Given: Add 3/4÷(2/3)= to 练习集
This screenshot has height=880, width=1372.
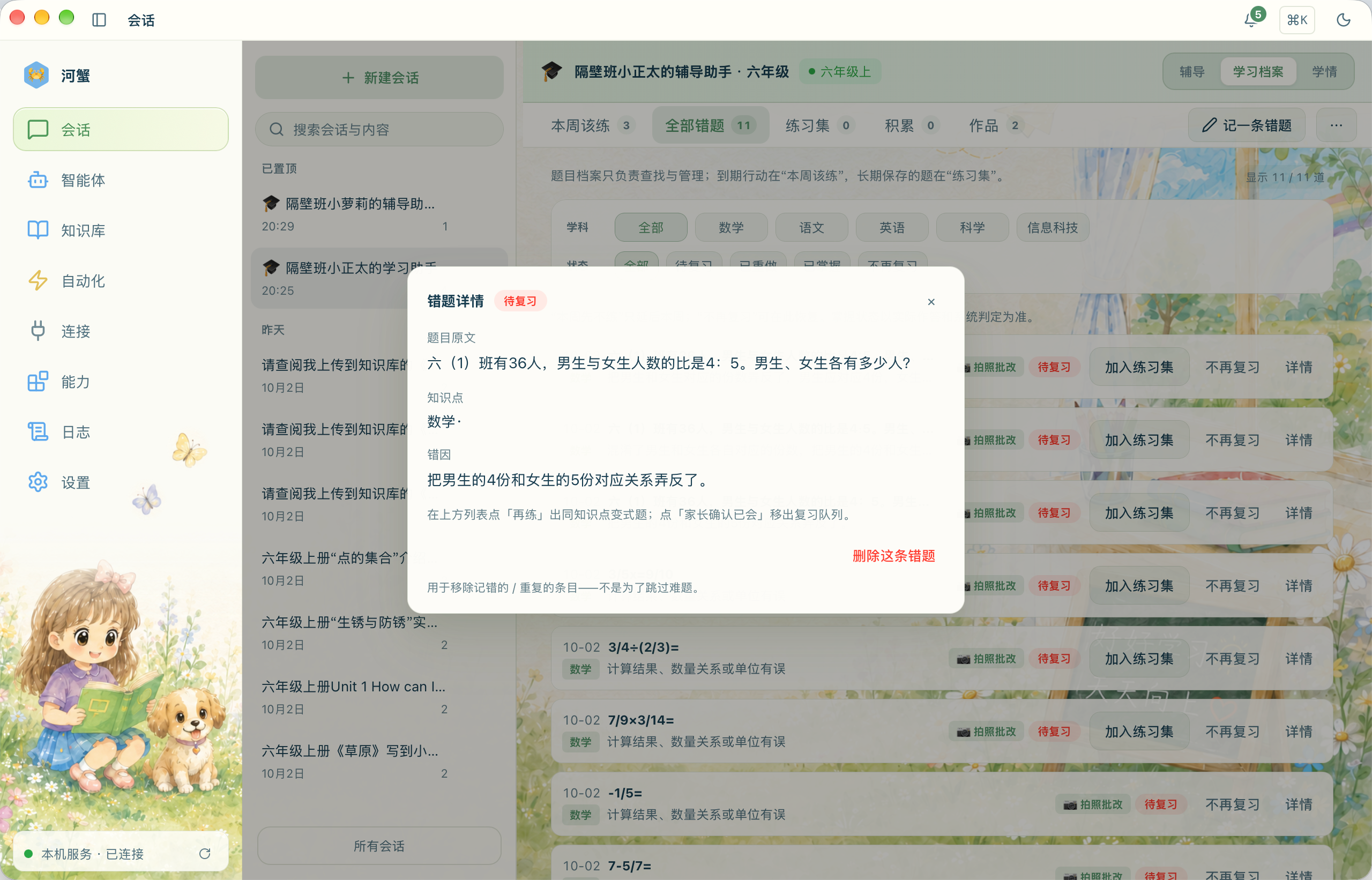Looking at the screenshot, I should tap(1139, 658).
